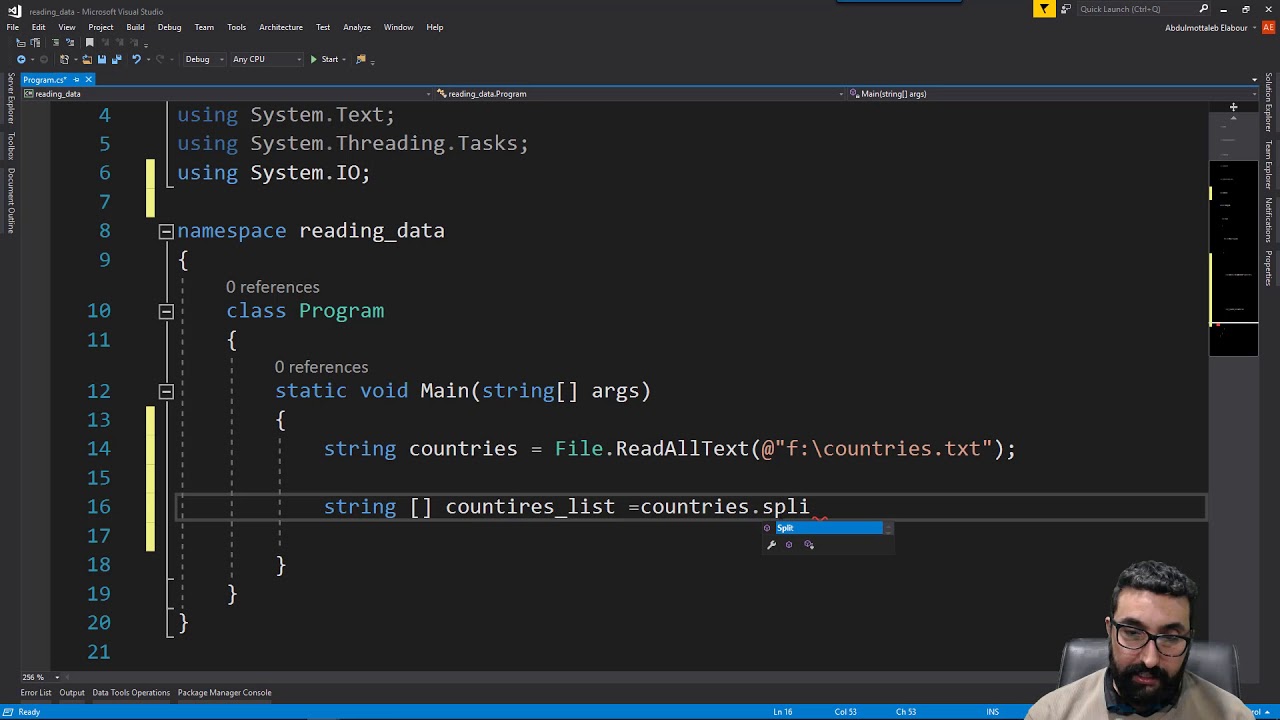Open the Toolbox side tab
1280x720 pixels.
(11, 145)
